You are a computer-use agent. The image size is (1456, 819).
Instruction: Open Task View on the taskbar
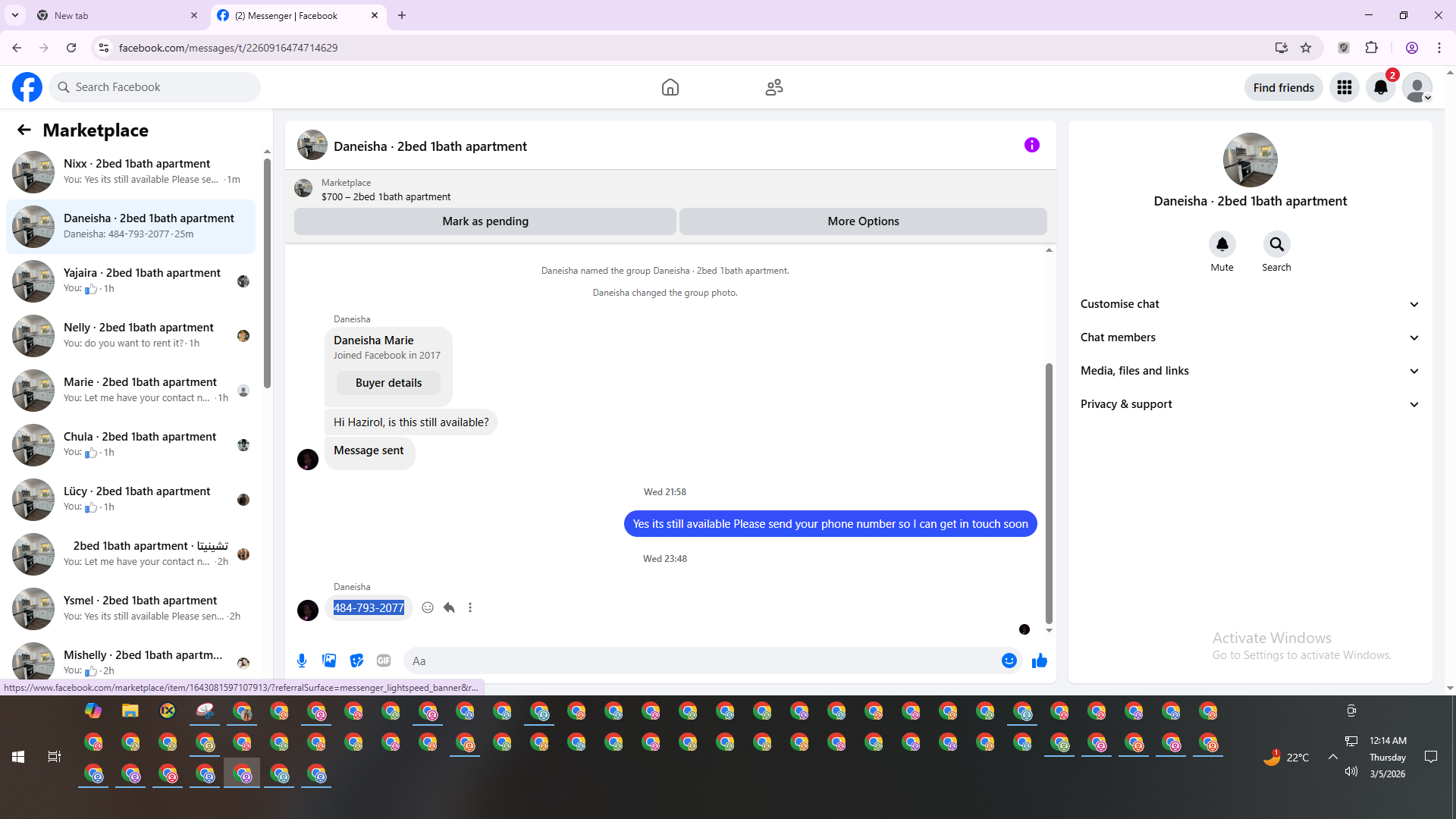tap(55, 757)
